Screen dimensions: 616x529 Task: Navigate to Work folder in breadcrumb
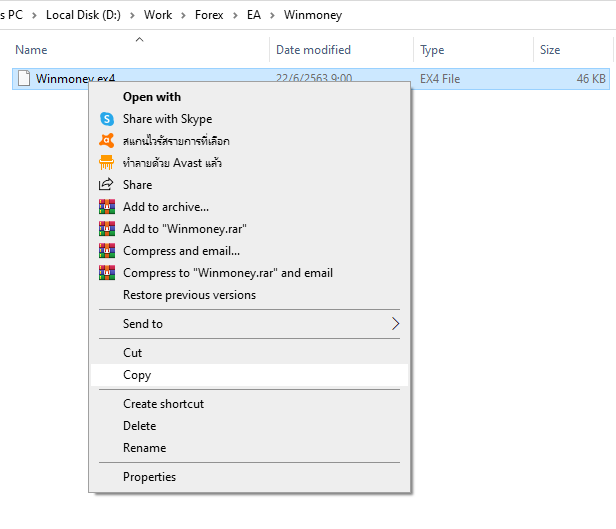pyautogui.click(x=158, y=15)
